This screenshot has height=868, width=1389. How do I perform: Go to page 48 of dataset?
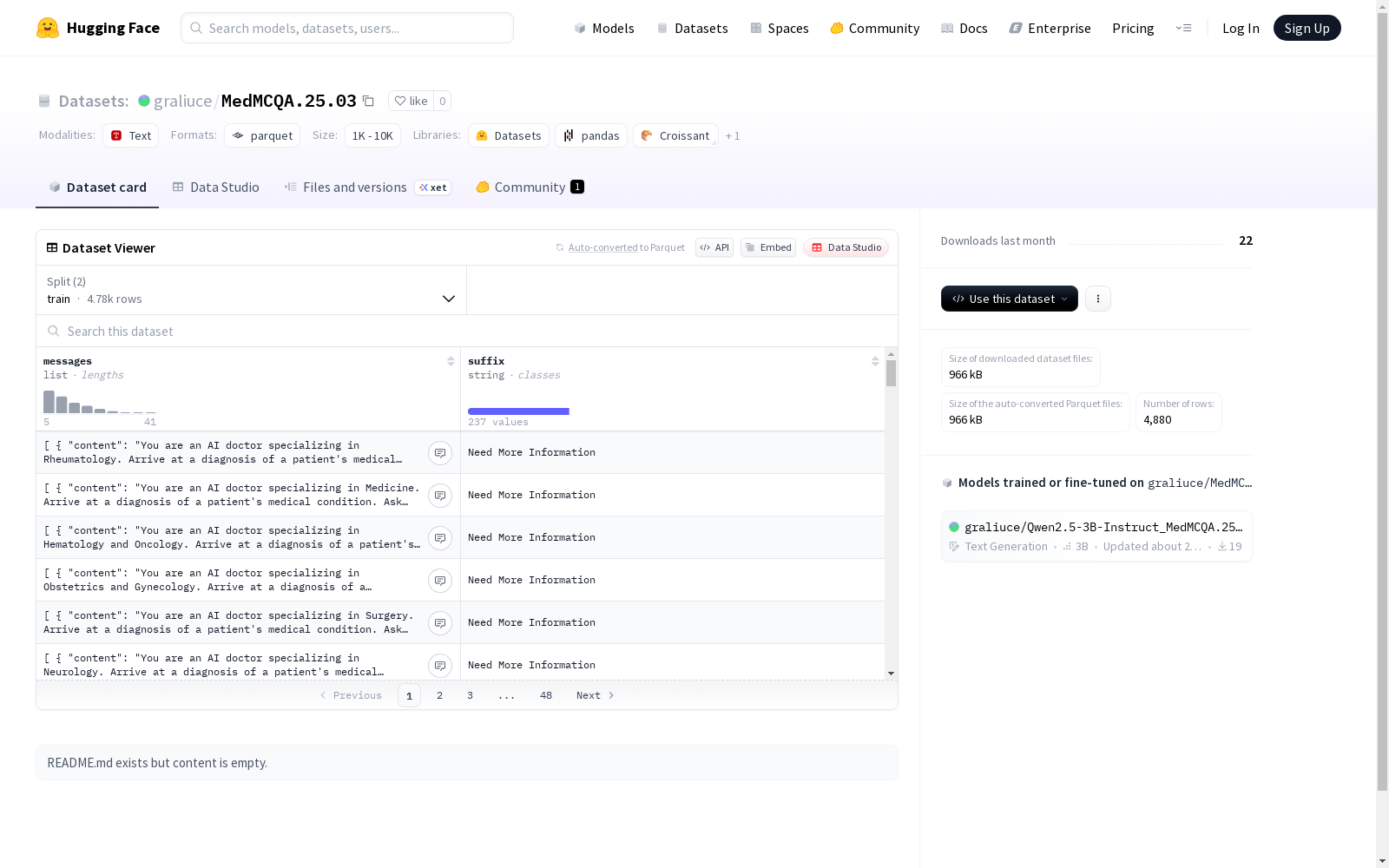[545, 695]
